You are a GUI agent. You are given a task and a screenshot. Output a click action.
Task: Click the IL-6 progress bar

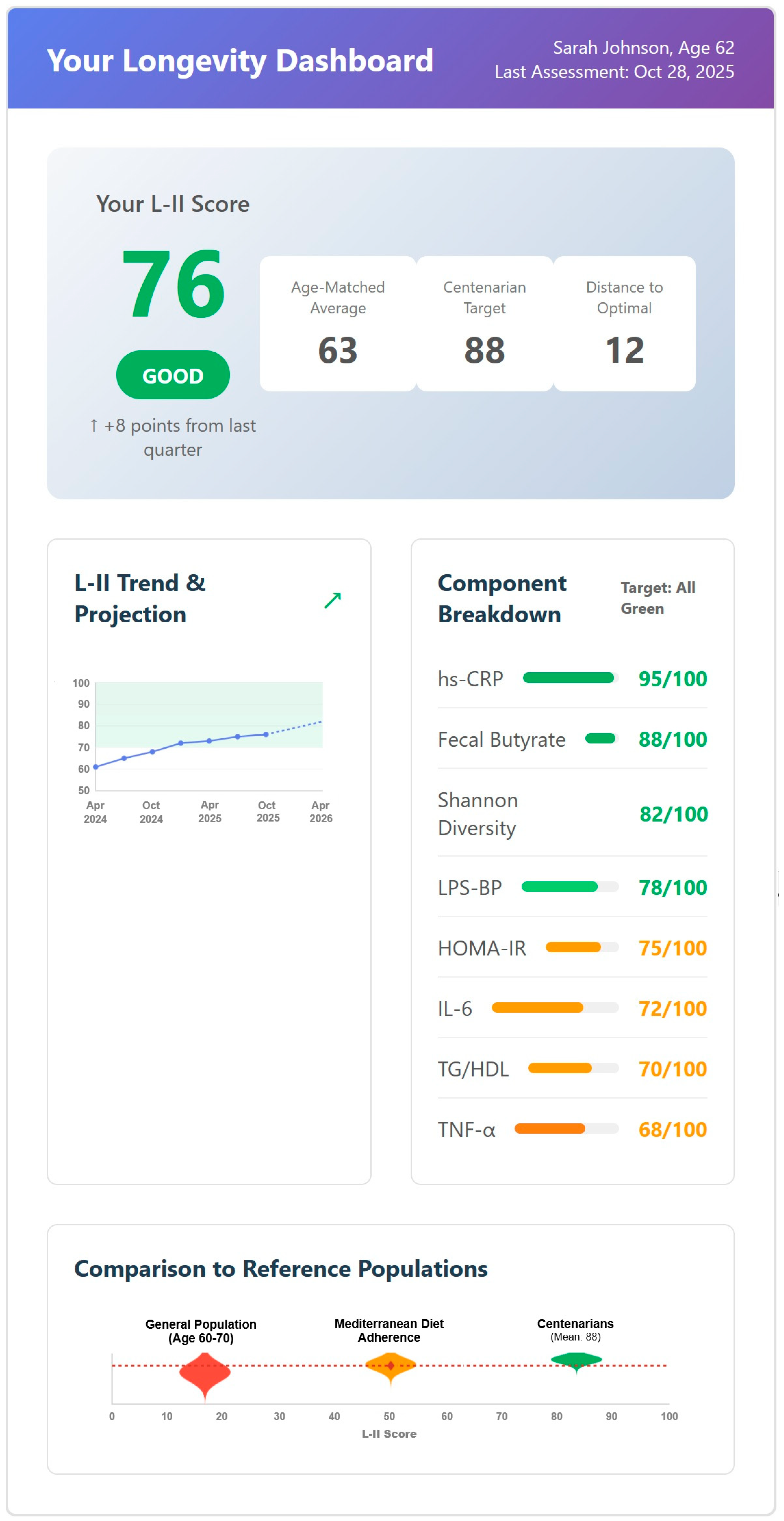pyautogui.click(x=555, y=1008)
